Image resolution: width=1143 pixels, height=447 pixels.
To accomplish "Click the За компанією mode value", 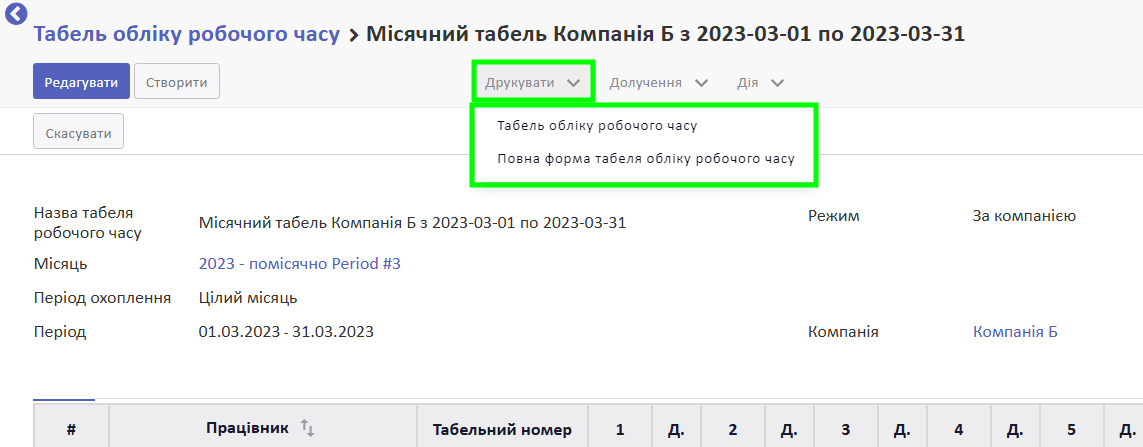I will (1024, 216).
